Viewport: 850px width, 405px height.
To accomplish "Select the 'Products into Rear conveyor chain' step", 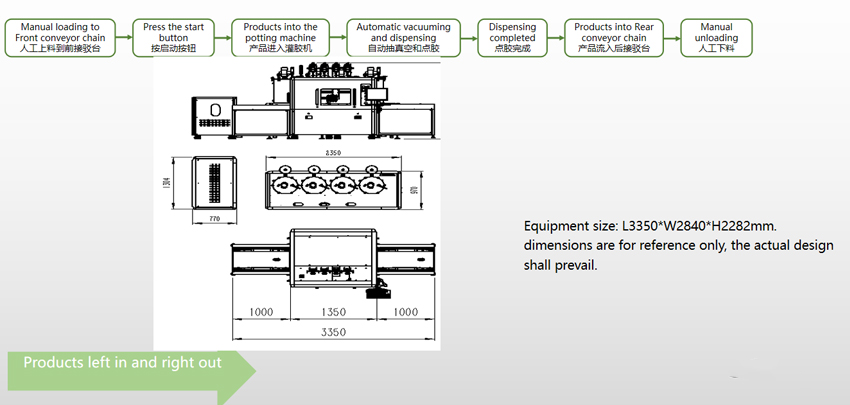I will 614,38.
